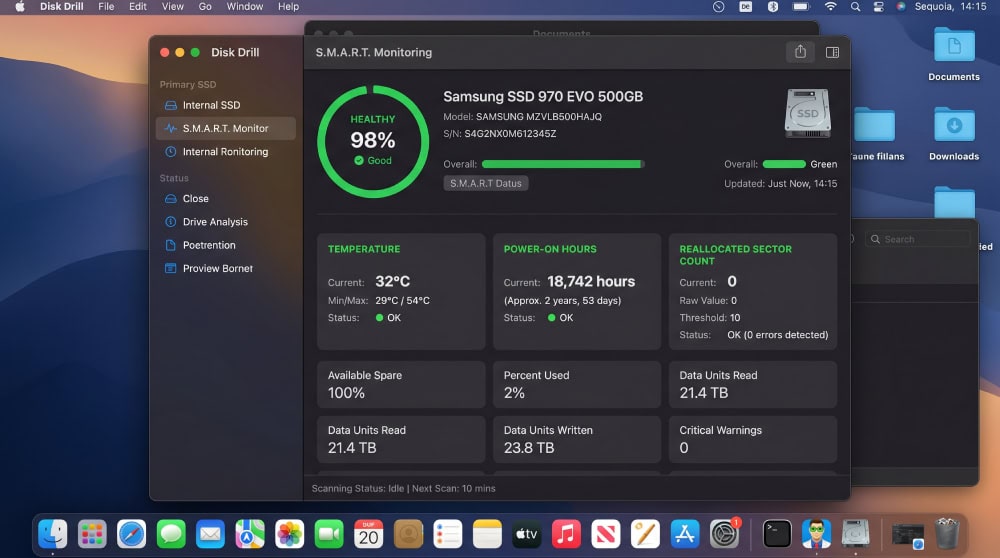Select Drive Analysis in sidebar
Viewport: 1000px width, 558px height.
[226, 222]
